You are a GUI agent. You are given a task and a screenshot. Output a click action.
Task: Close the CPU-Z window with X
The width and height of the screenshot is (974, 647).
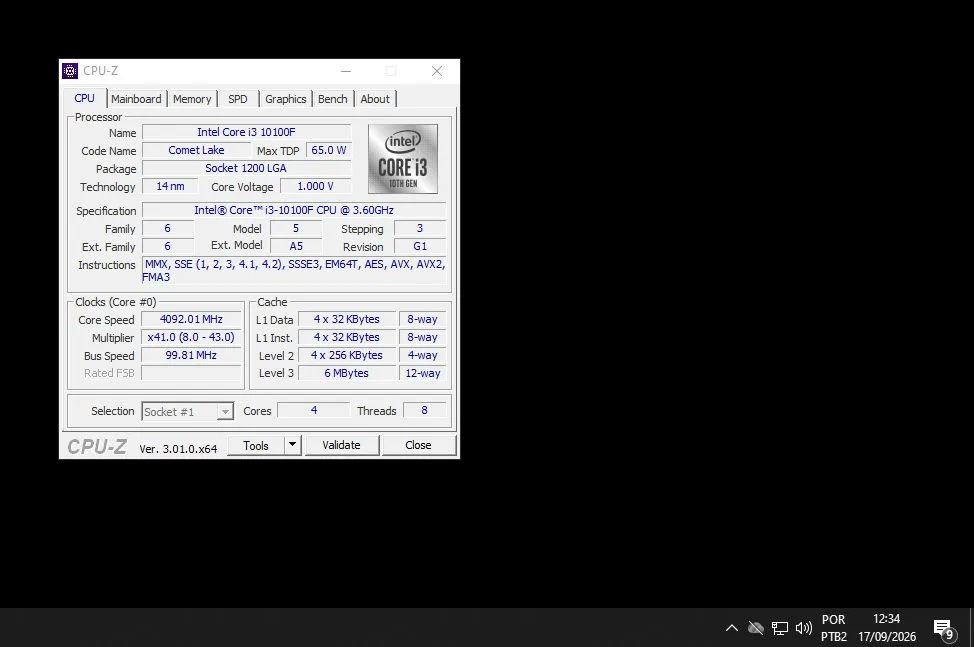pos(437,71)
